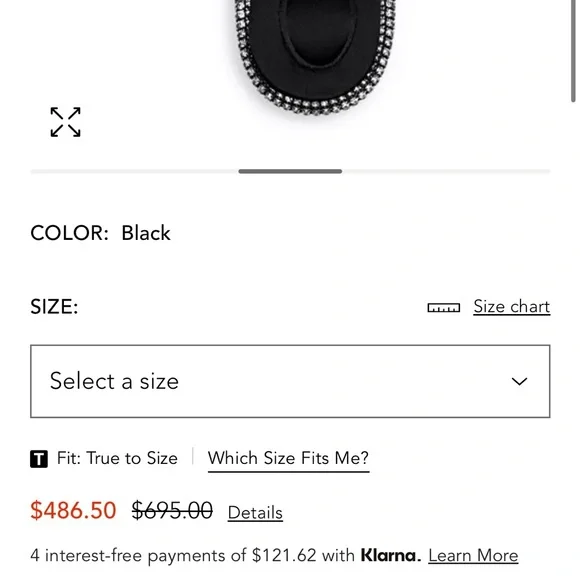Click right portion of image carousel track
The height and width of the screenshot is (580, 580).
(x=446, y=171)
